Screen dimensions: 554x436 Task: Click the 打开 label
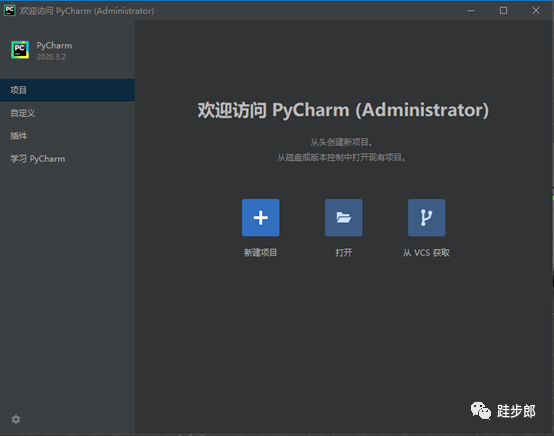pyautogui.click(x=343, y=253)
